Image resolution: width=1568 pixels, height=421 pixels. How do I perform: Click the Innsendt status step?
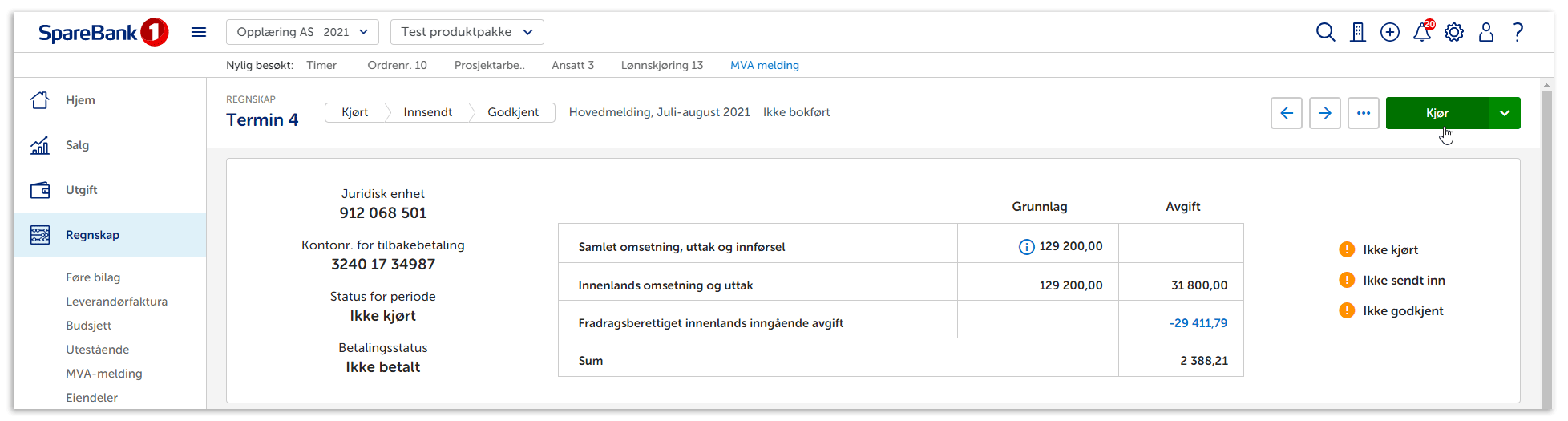[x=427, y=112]
